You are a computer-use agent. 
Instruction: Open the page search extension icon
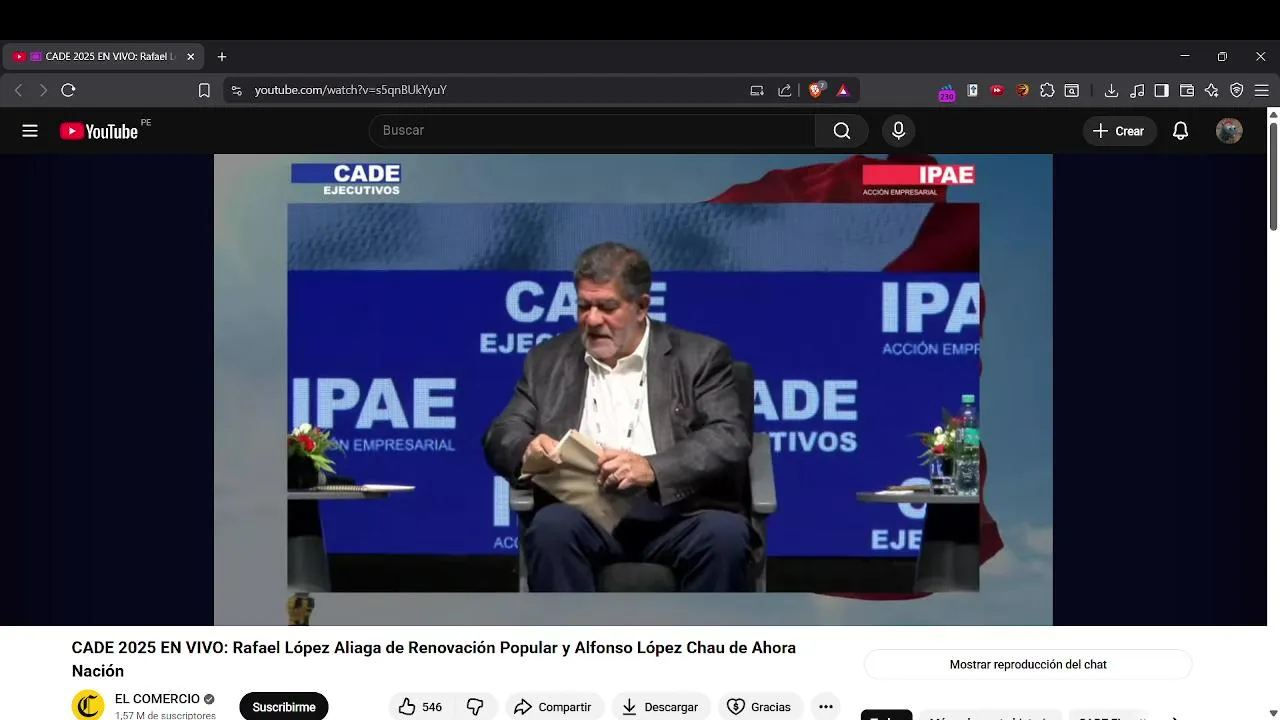1072,90
